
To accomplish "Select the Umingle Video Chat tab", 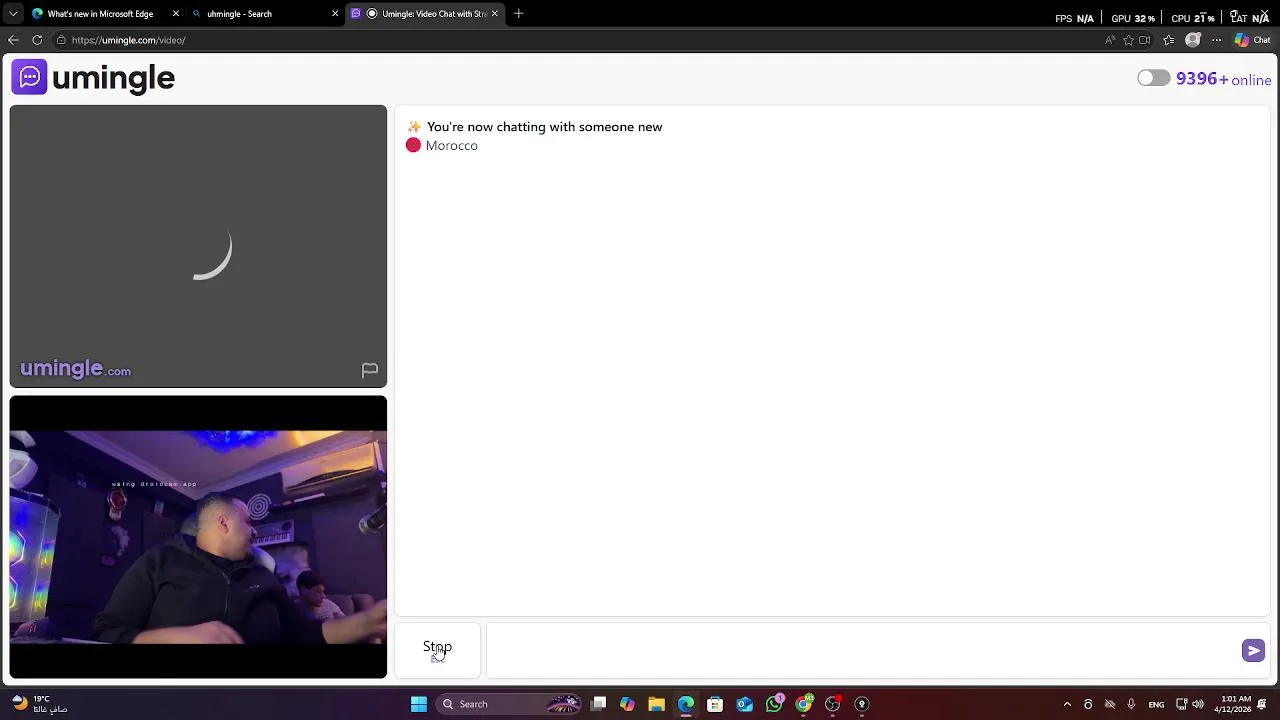I will click(425, 14).
